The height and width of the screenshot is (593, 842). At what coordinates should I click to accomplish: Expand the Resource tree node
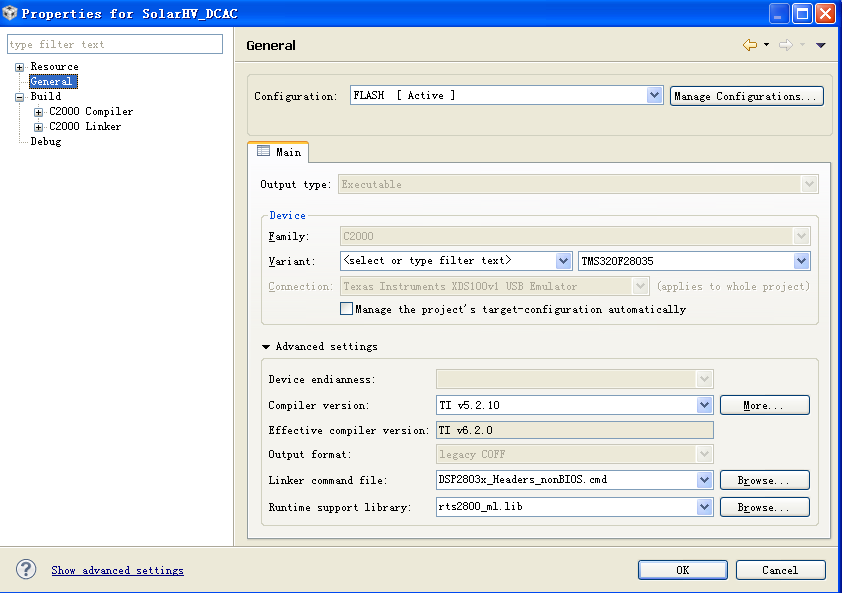click(x=19, y=67)
